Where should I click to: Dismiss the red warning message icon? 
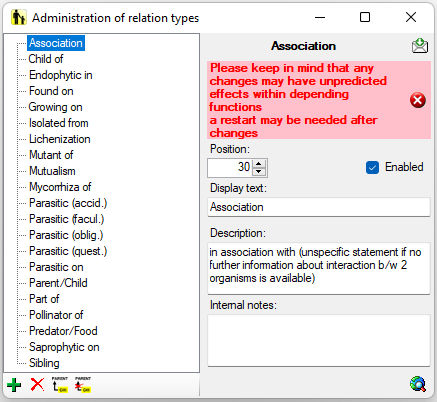point(418,100)
